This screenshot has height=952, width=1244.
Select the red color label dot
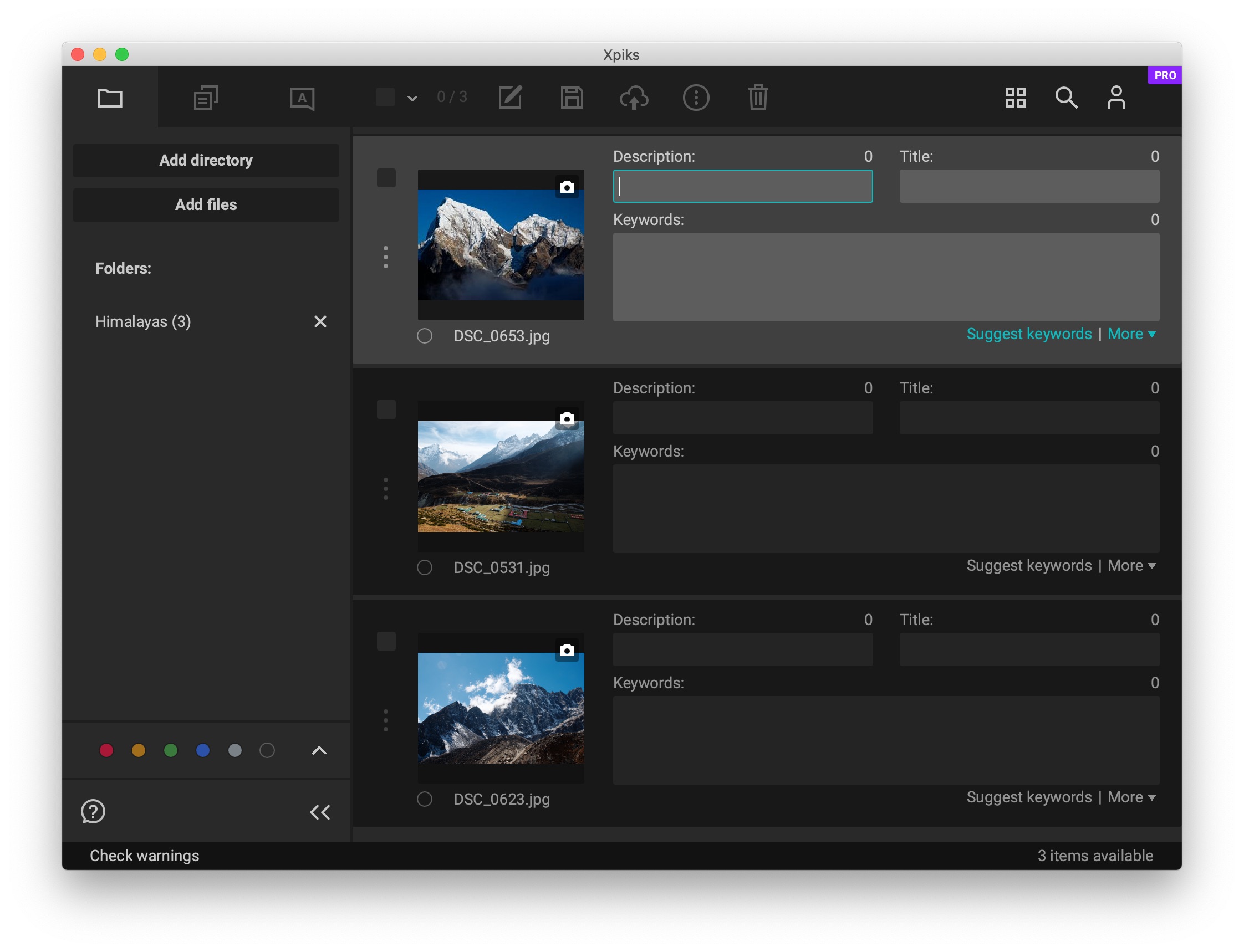point(106,750)
